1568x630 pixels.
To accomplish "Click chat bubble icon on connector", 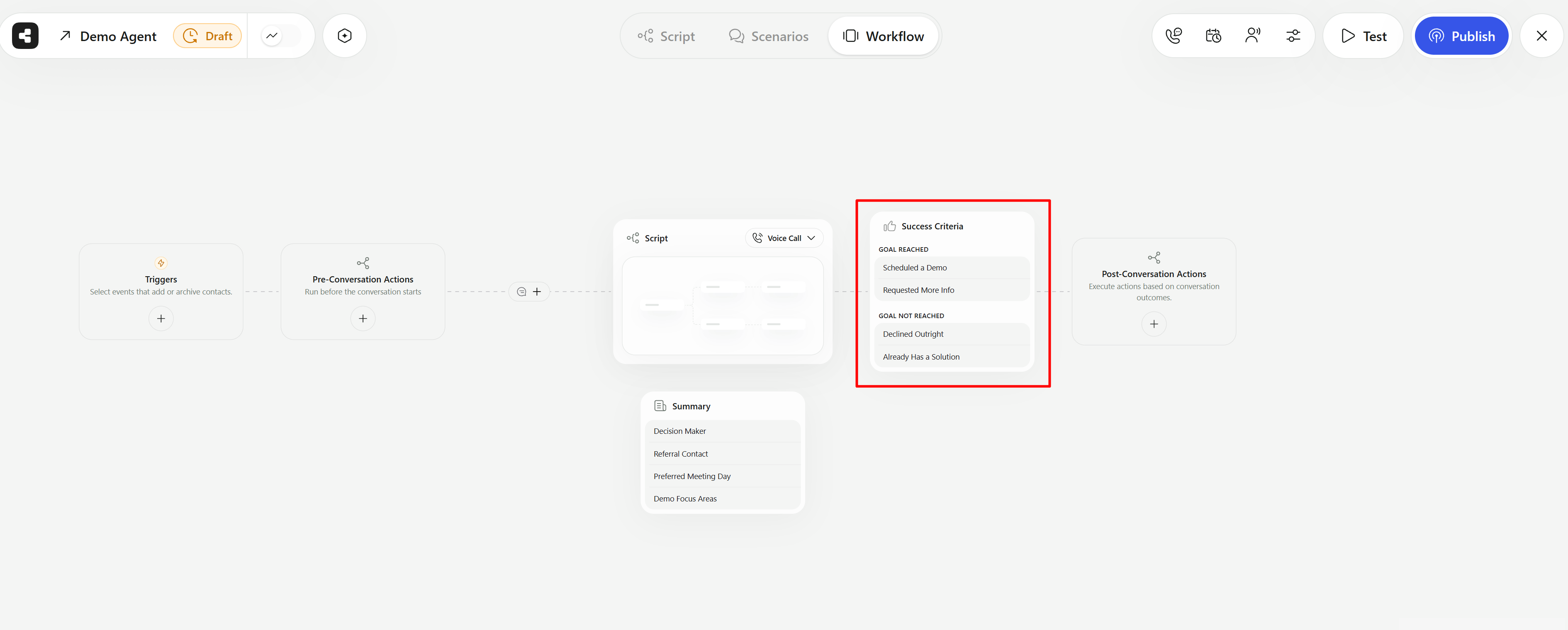I will pos(522,292).
